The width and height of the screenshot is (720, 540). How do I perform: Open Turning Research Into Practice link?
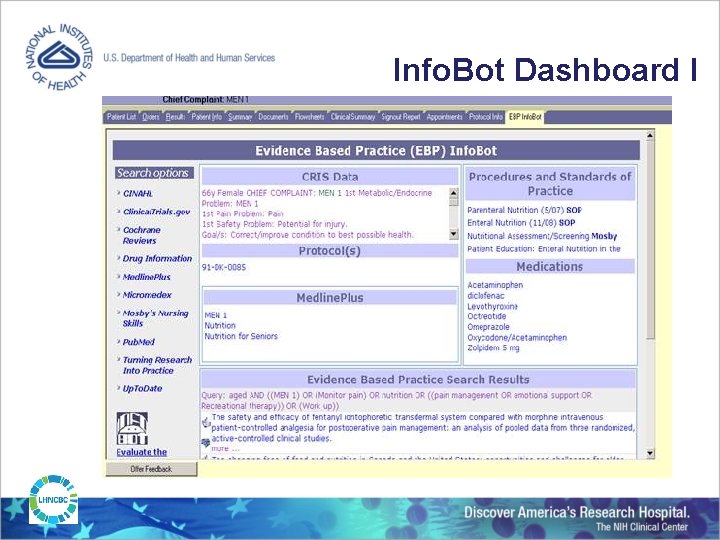(x=157, y=365)
